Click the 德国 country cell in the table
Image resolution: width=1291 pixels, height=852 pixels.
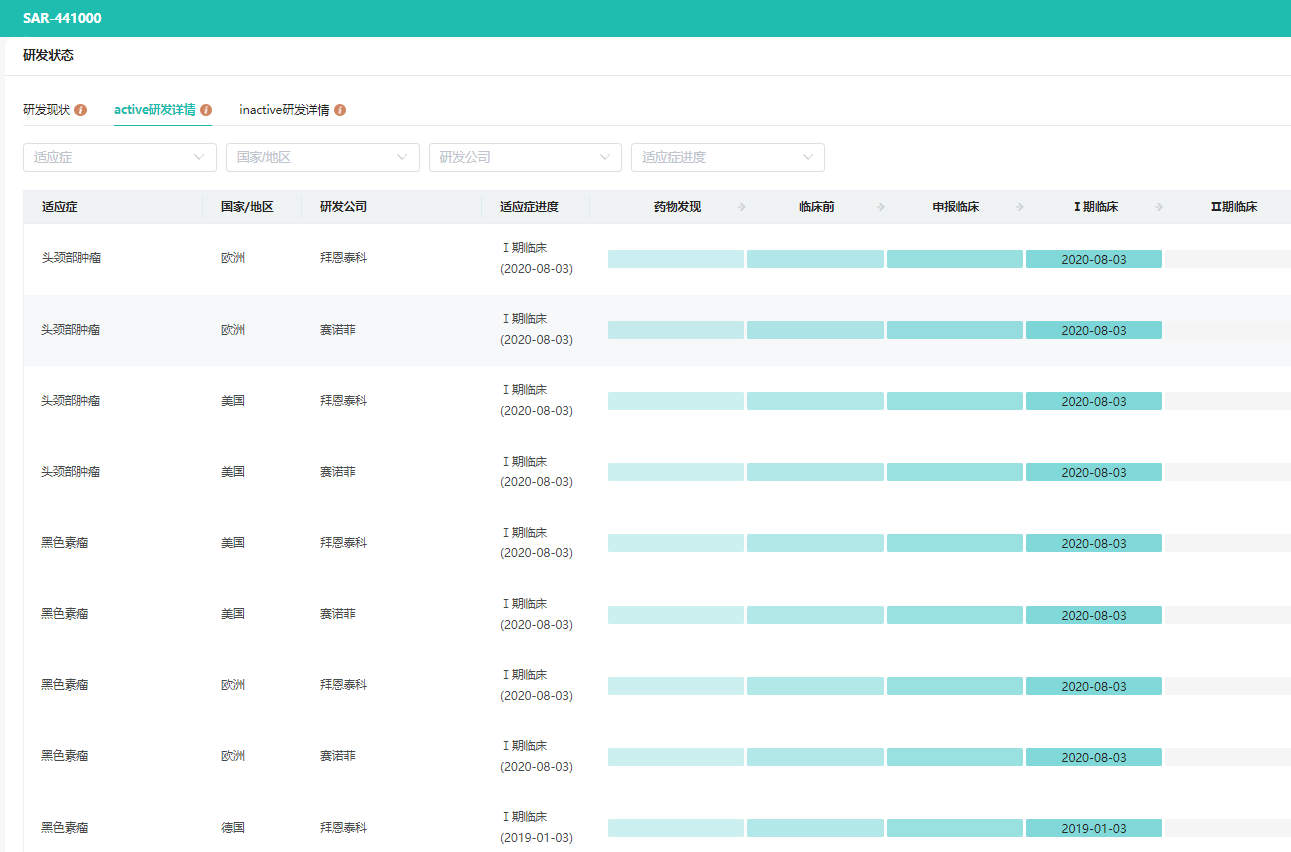[x=233, y=828]
